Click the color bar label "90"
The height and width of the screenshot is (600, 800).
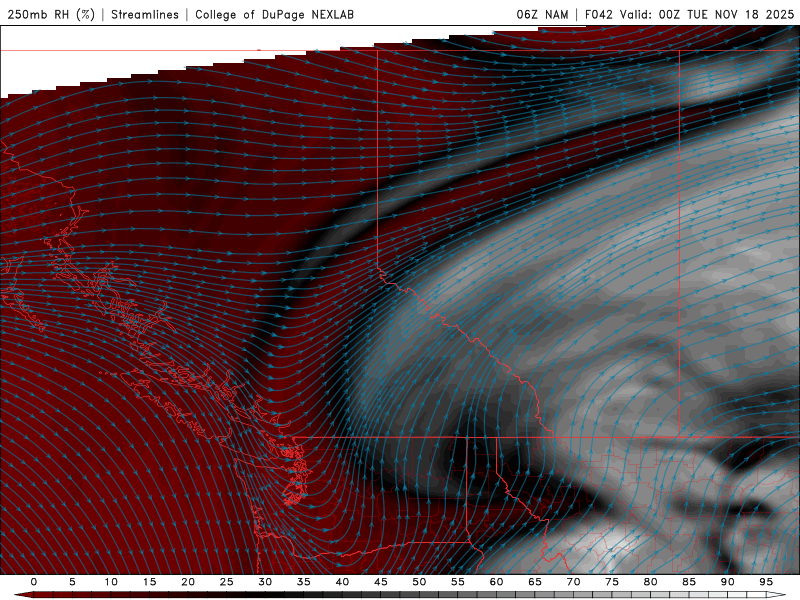coord(728,582)
